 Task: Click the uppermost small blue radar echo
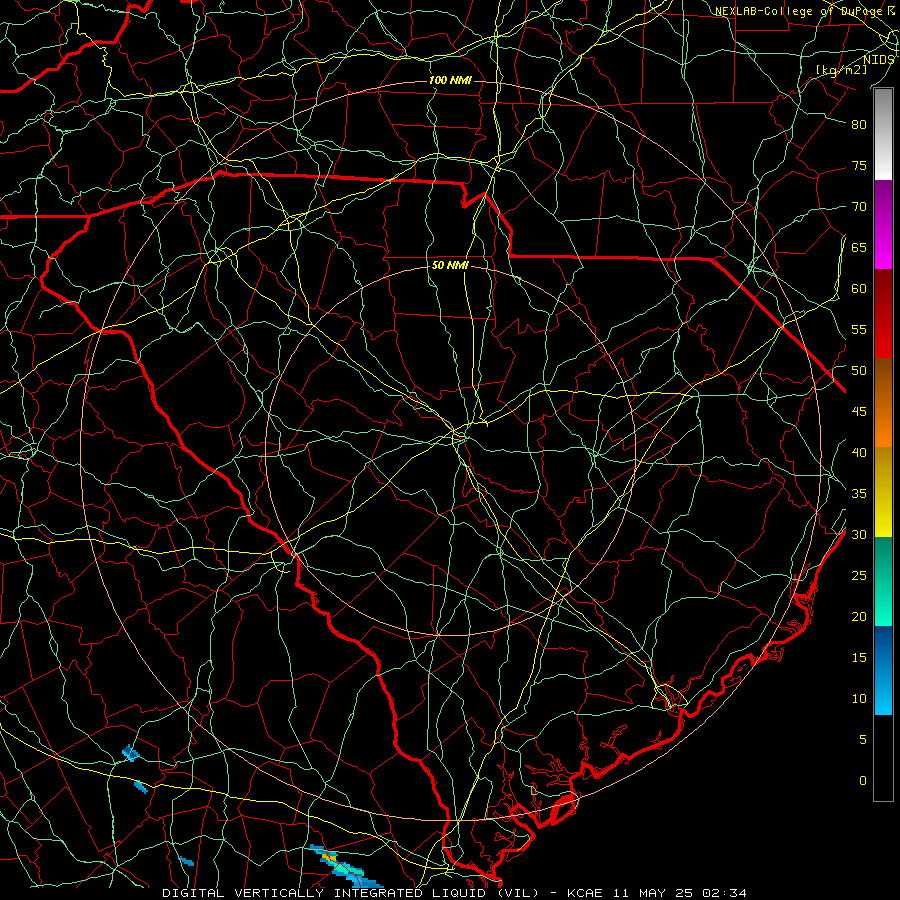tap(130, 752)
